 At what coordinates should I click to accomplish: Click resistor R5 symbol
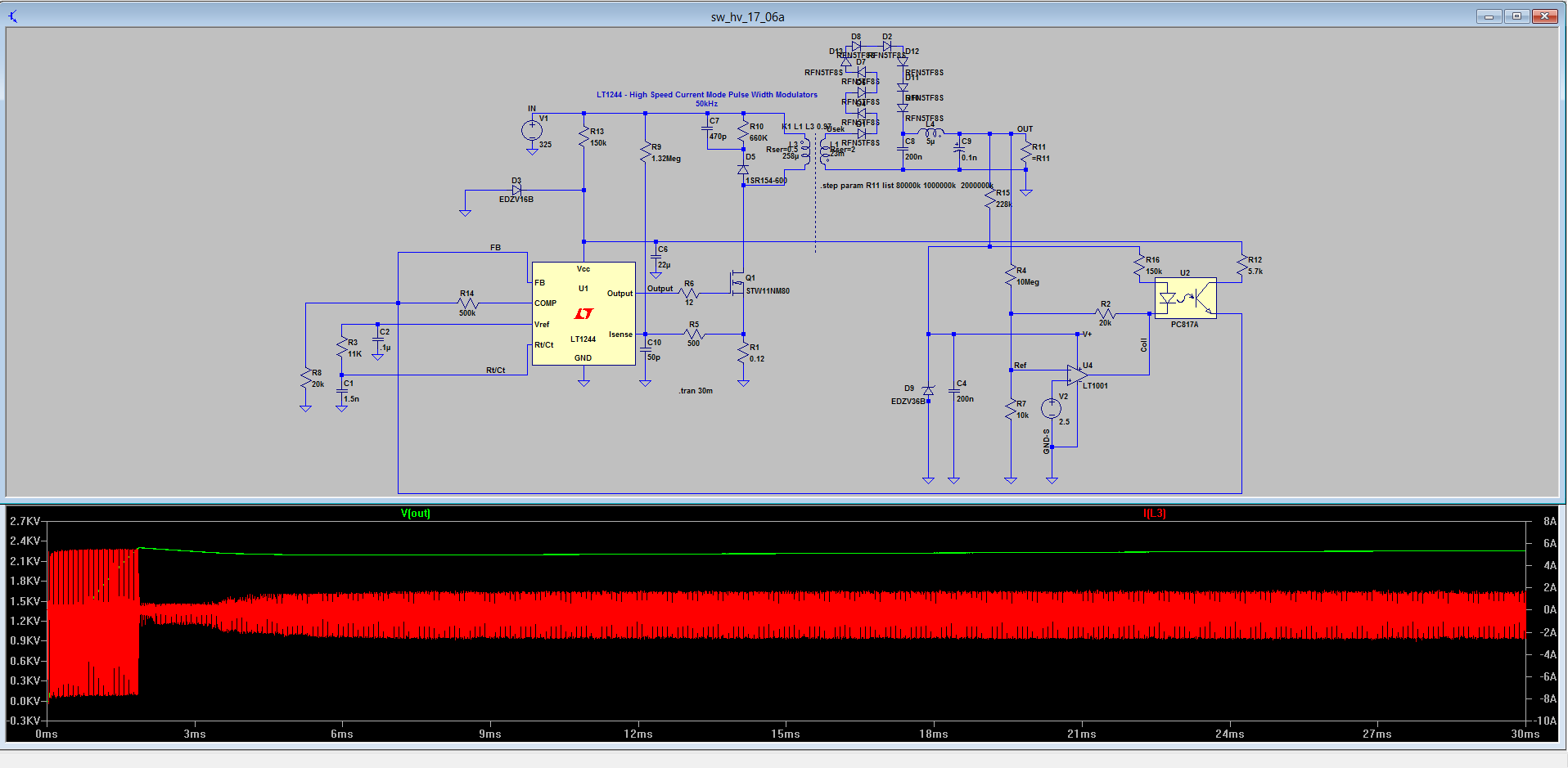pos(694,334)
